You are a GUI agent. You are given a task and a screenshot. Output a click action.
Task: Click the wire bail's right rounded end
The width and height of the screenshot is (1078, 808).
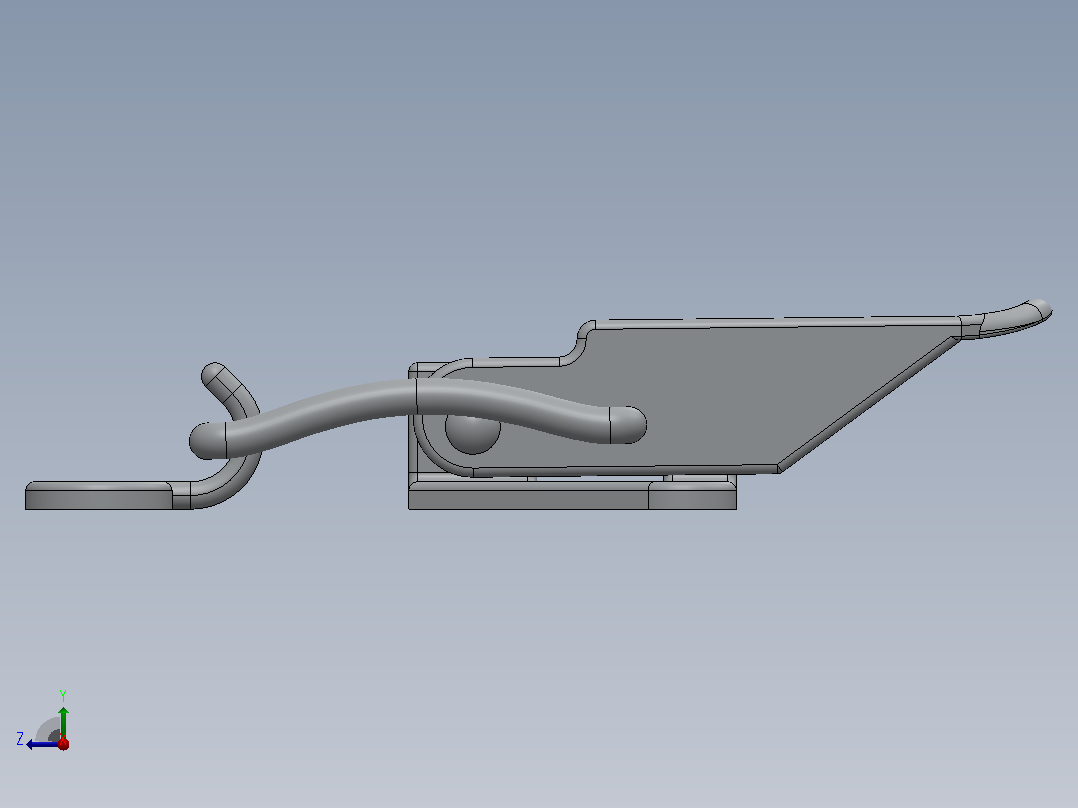(x=628, y=424)
